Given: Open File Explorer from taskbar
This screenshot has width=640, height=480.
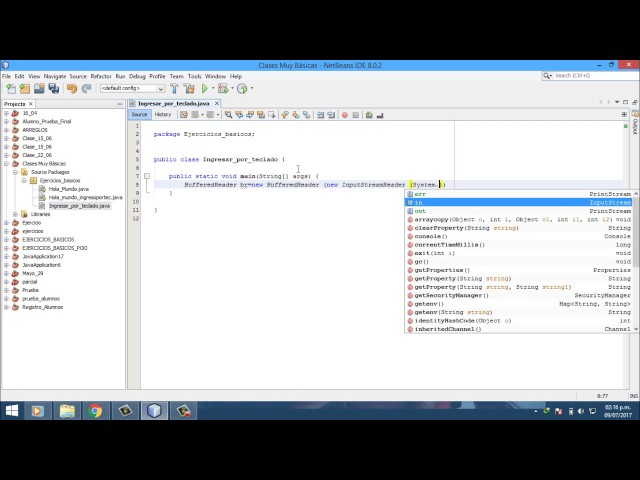Looking at the screenshot, I should (x=67, y=411).
